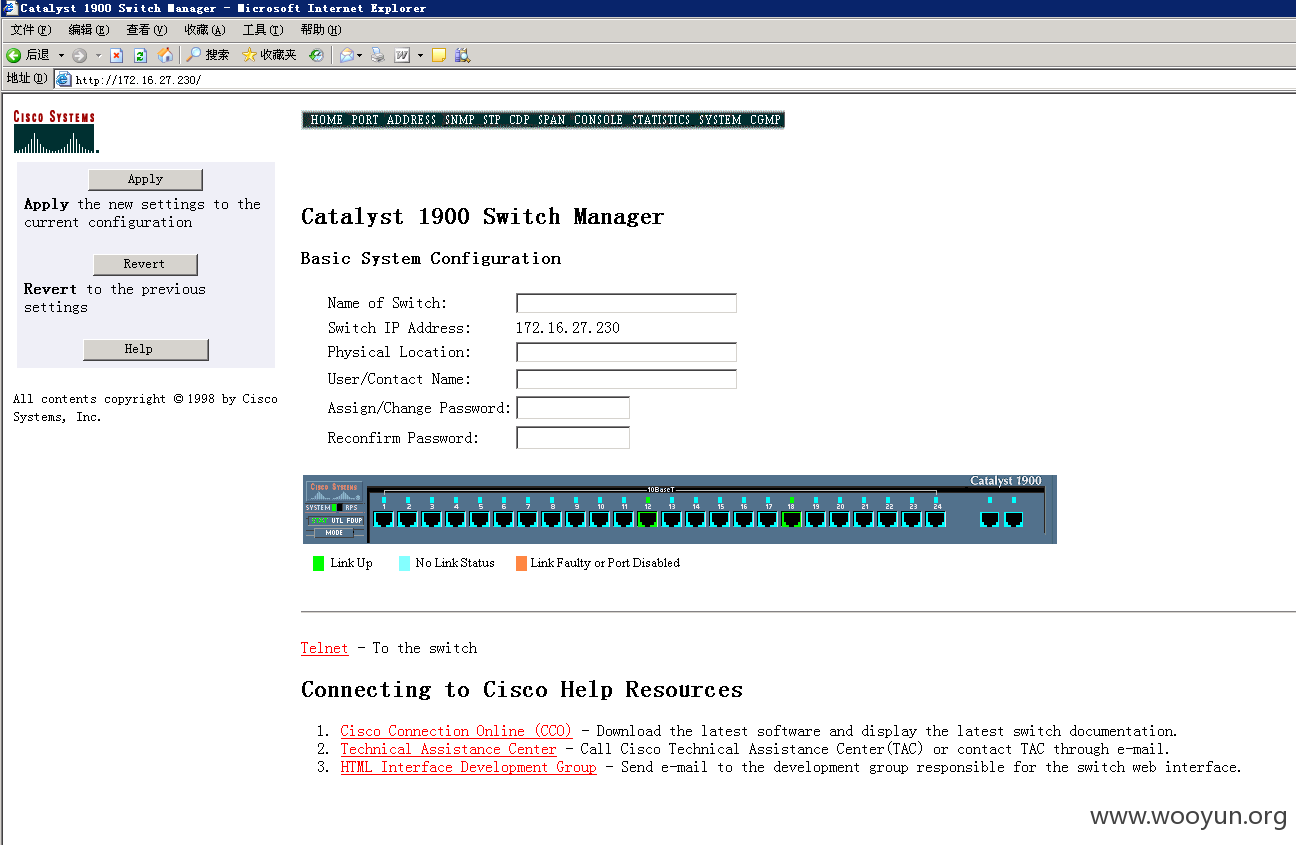The image size is (1296, 845).
Task: Open the 文件(F) File menu
Action: pos(30,30)
